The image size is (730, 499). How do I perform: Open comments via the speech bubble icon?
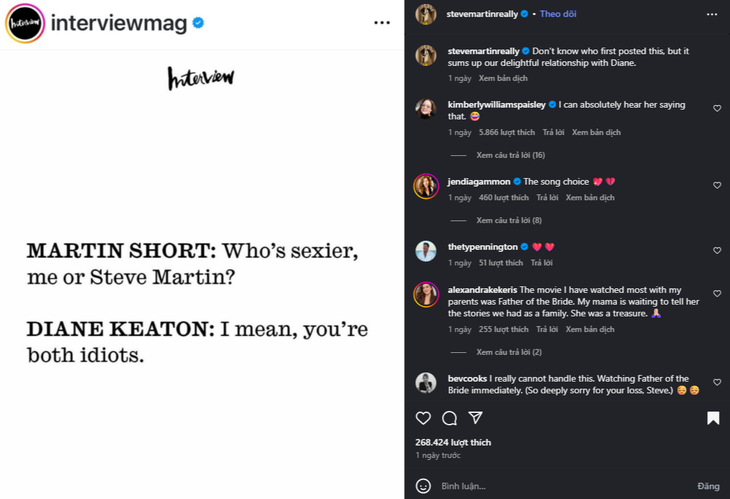(449, 418)
